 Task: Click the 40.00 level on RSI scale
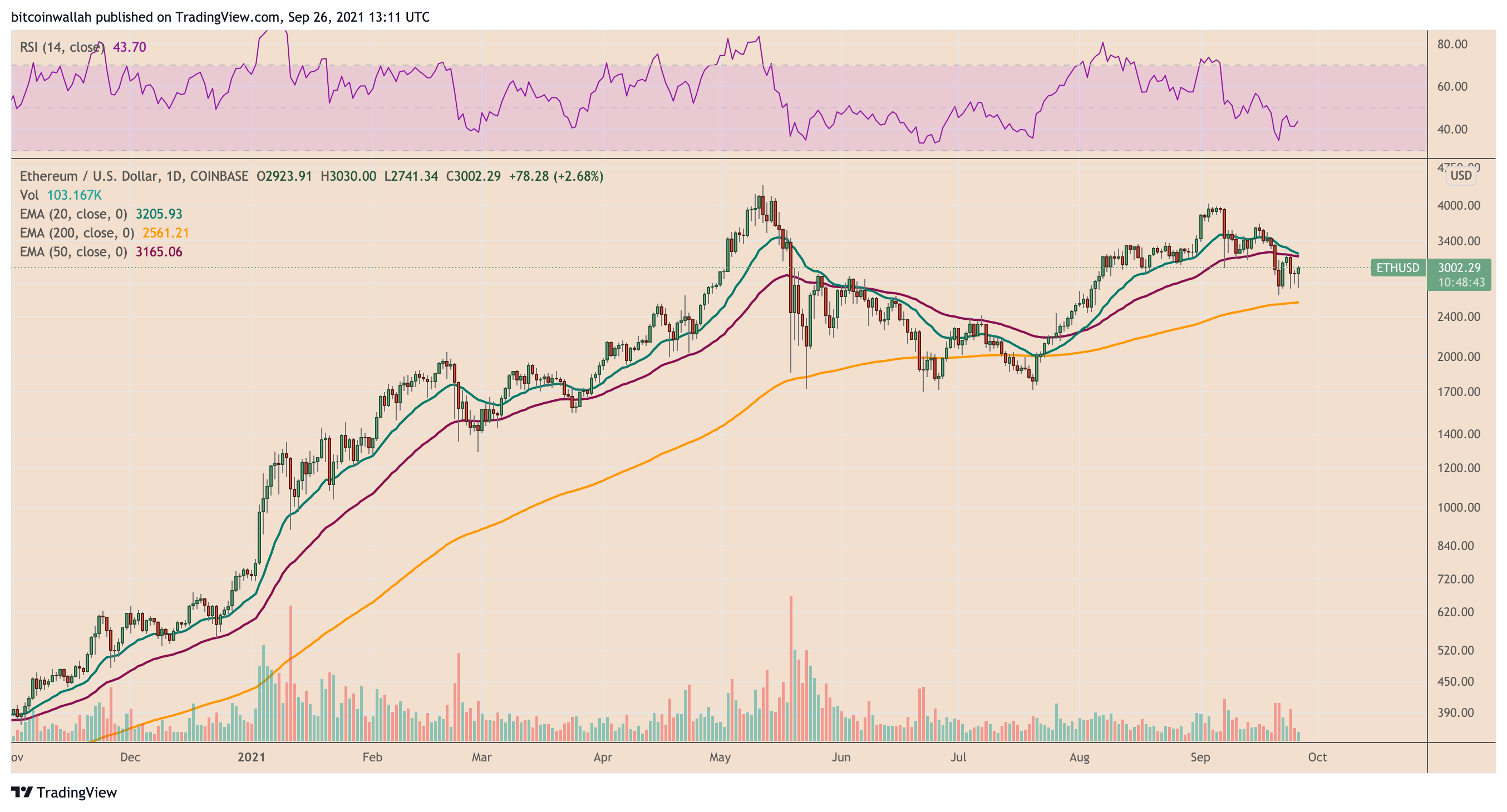coord(1452,129)
